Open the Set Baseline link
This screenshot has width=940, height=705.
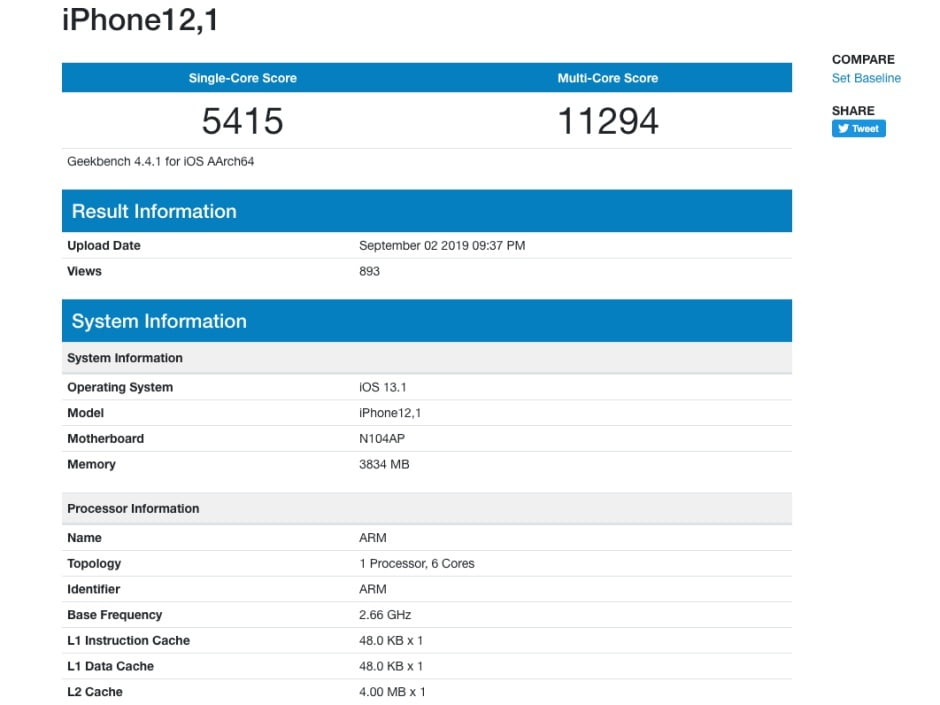[866, 78]
